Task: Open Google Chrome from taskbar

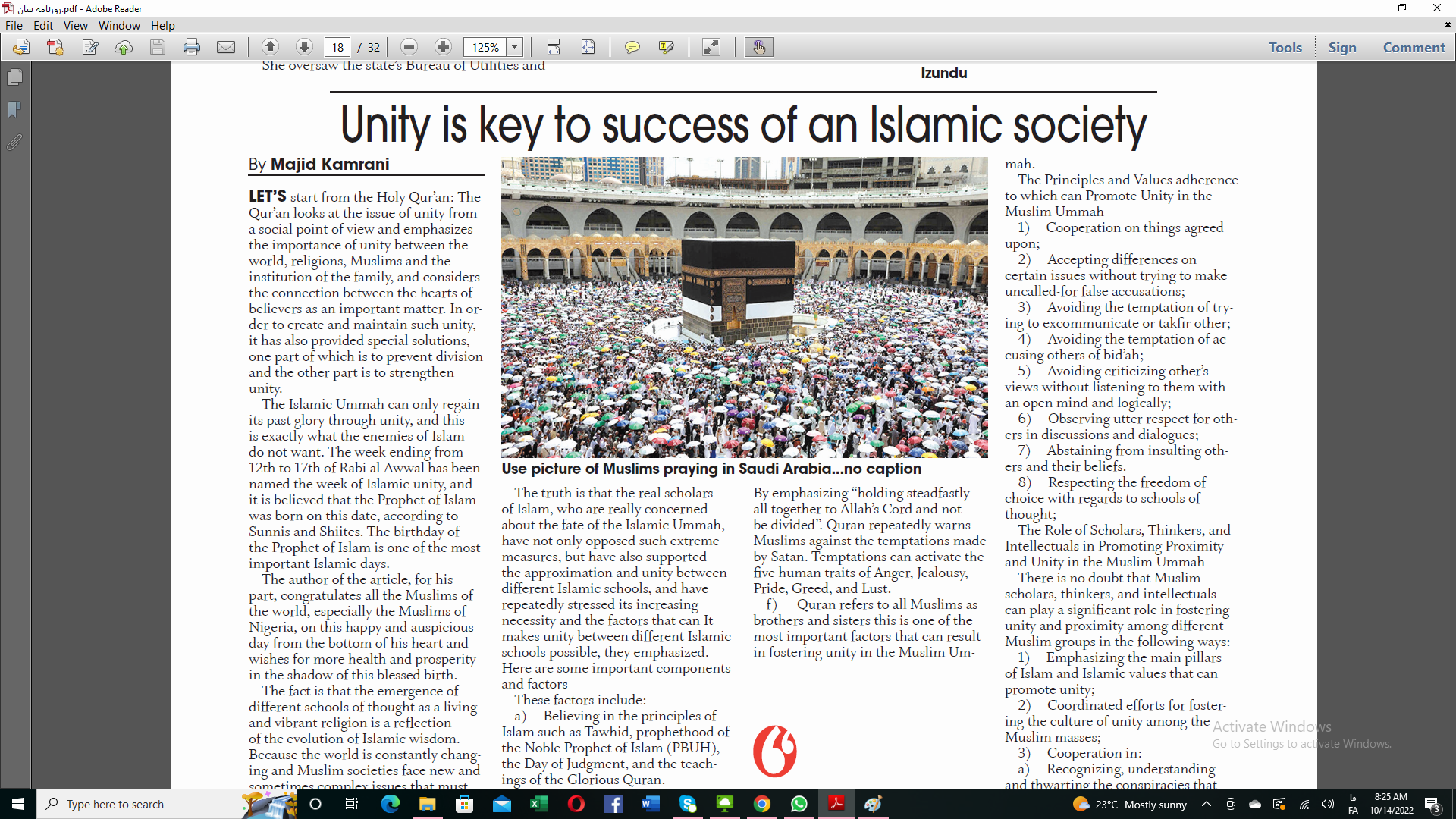Action: 762,804
